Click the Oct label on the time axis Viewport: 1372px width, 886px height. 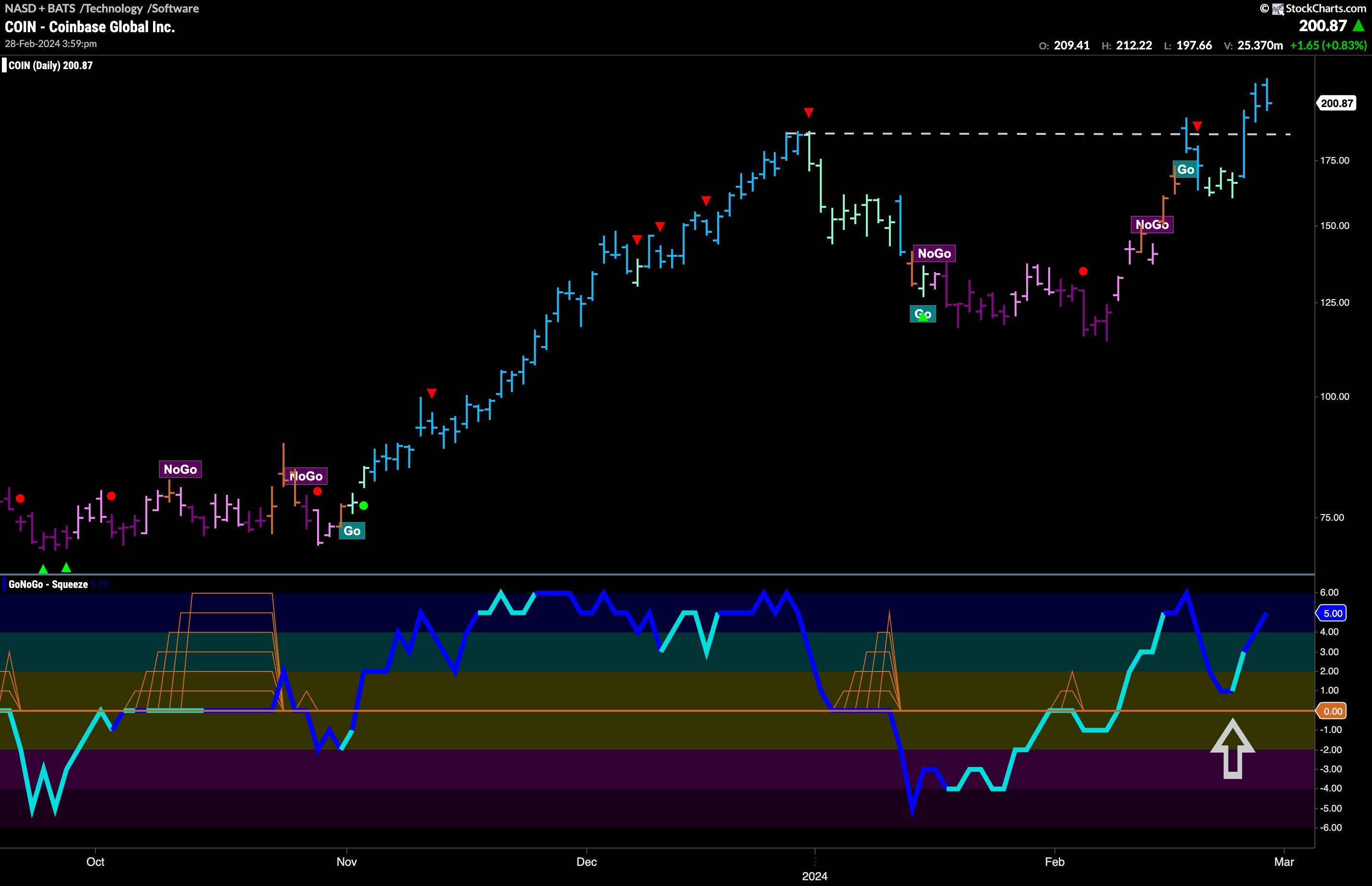95,862
